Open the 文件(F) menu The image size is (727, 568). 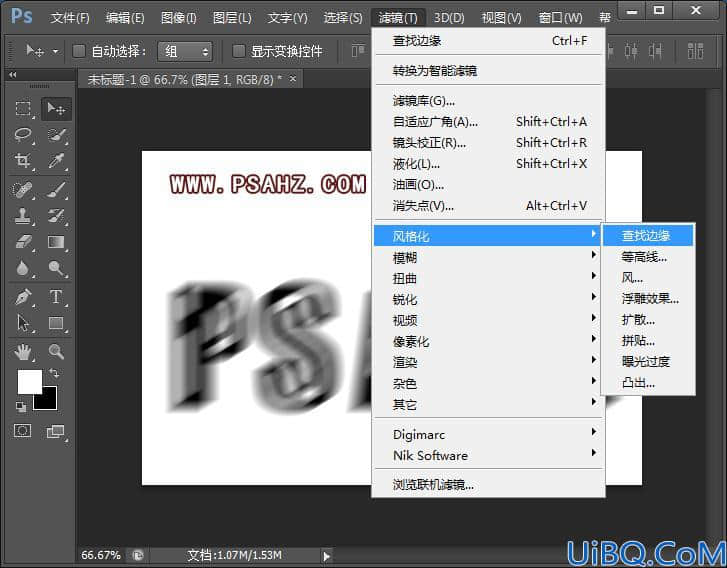click(70, 18)
